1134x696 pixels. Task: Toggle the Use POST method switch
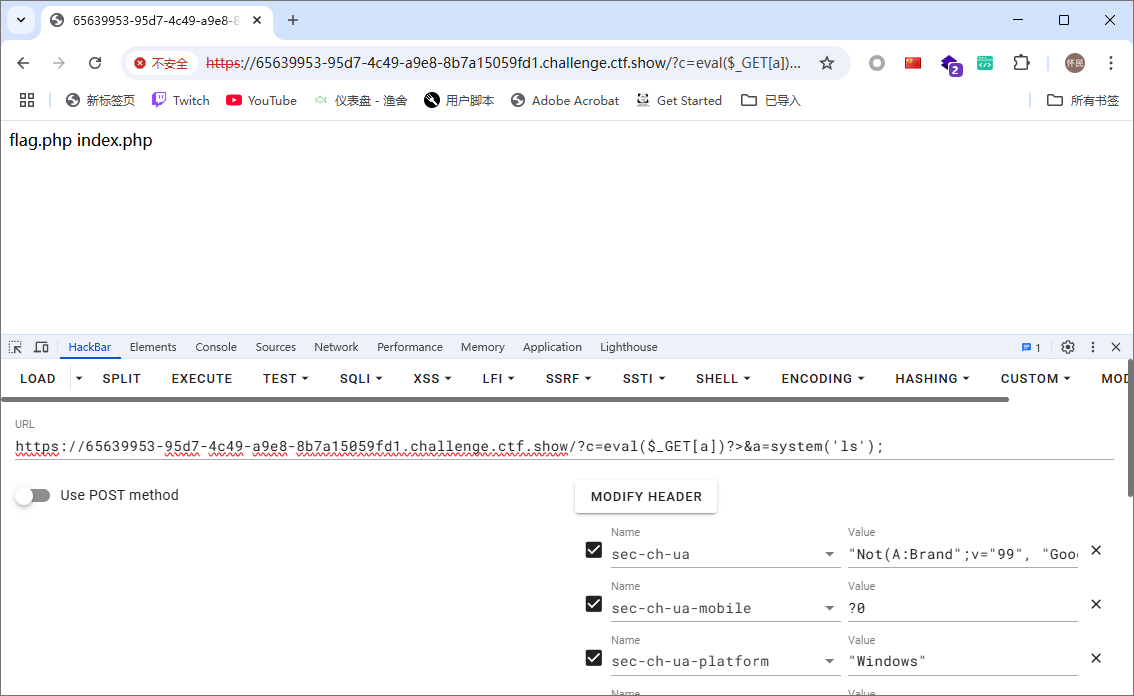pos(33,496)
